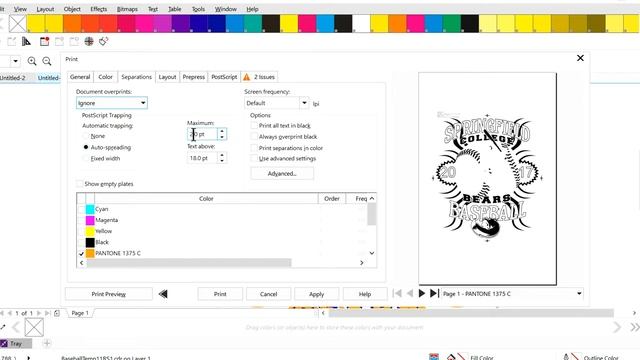Click the globe toolbar icon
Screen dimensions: 640x360
tap(89, 41)
